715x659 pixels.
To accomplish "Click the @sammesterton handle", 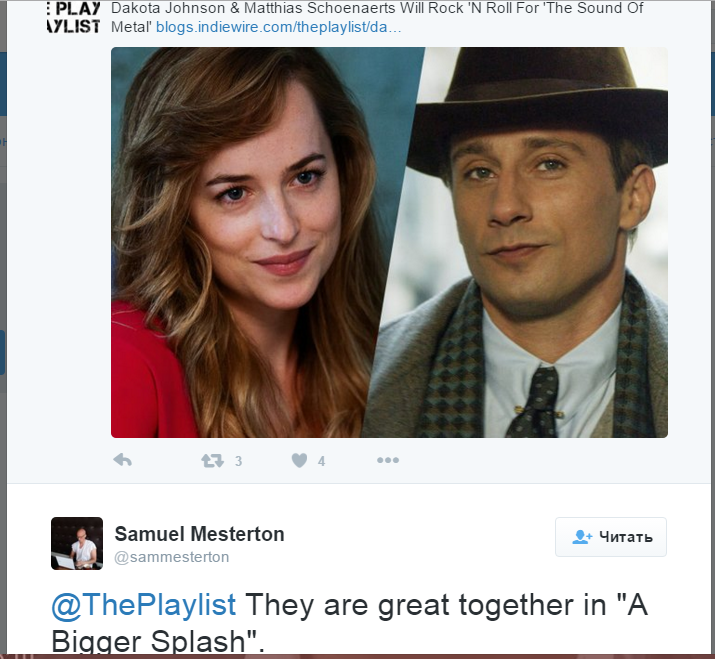I will click(172, 557).
